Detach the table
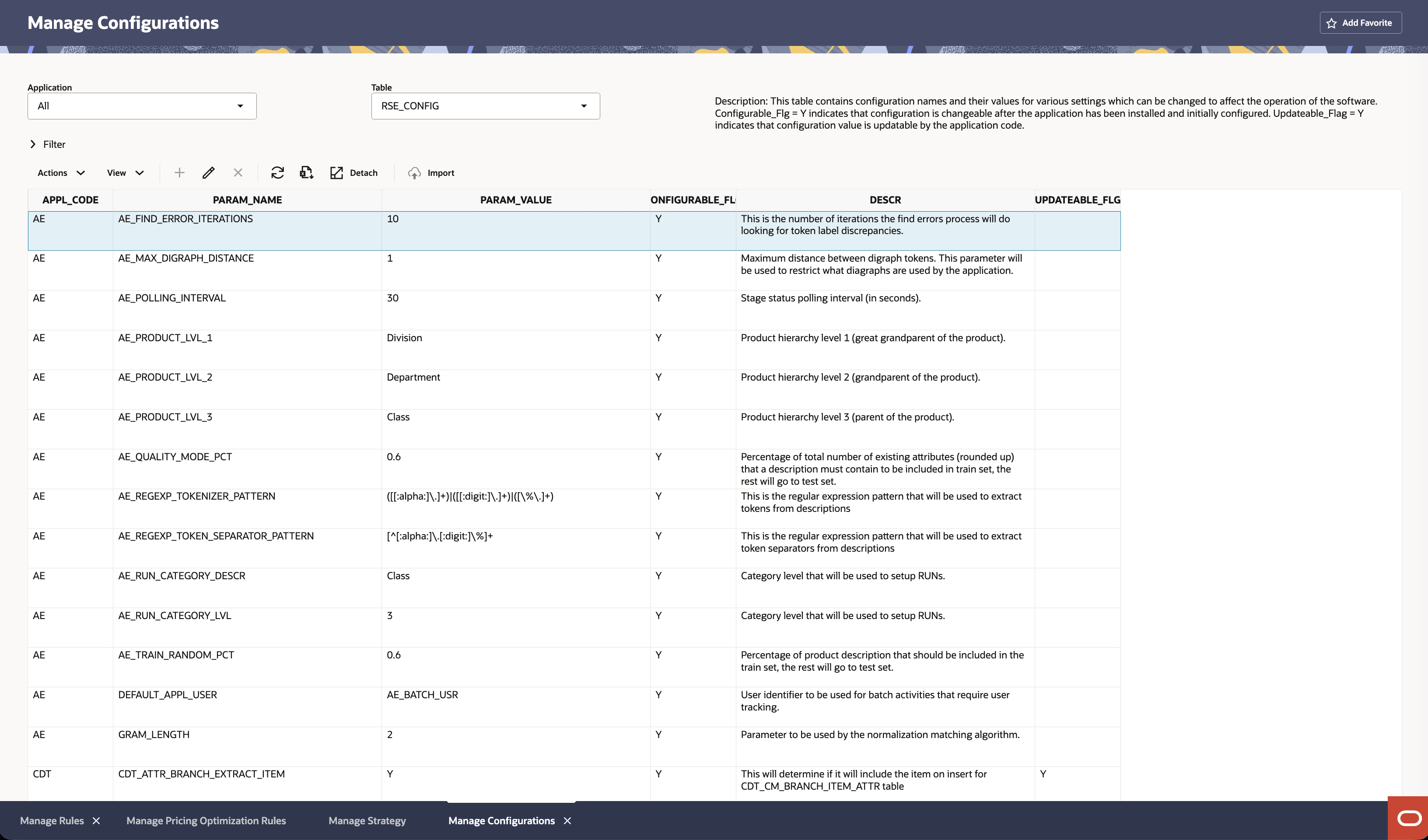Screen dimensions: 1428x840 coord(353,173)
